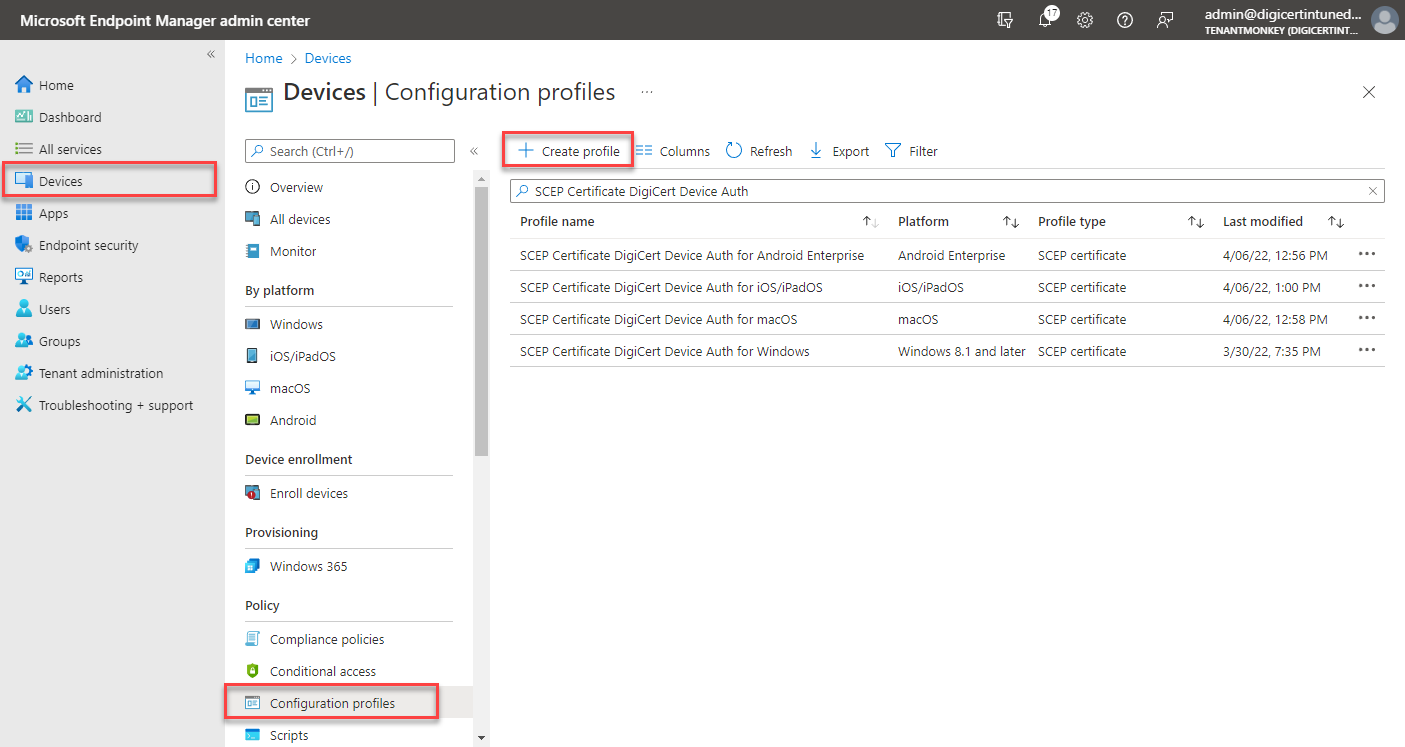Screen dimensions: 1405x747
Task: Click the Troubleshooting + support wrench icon
Action: click(24, 405)
